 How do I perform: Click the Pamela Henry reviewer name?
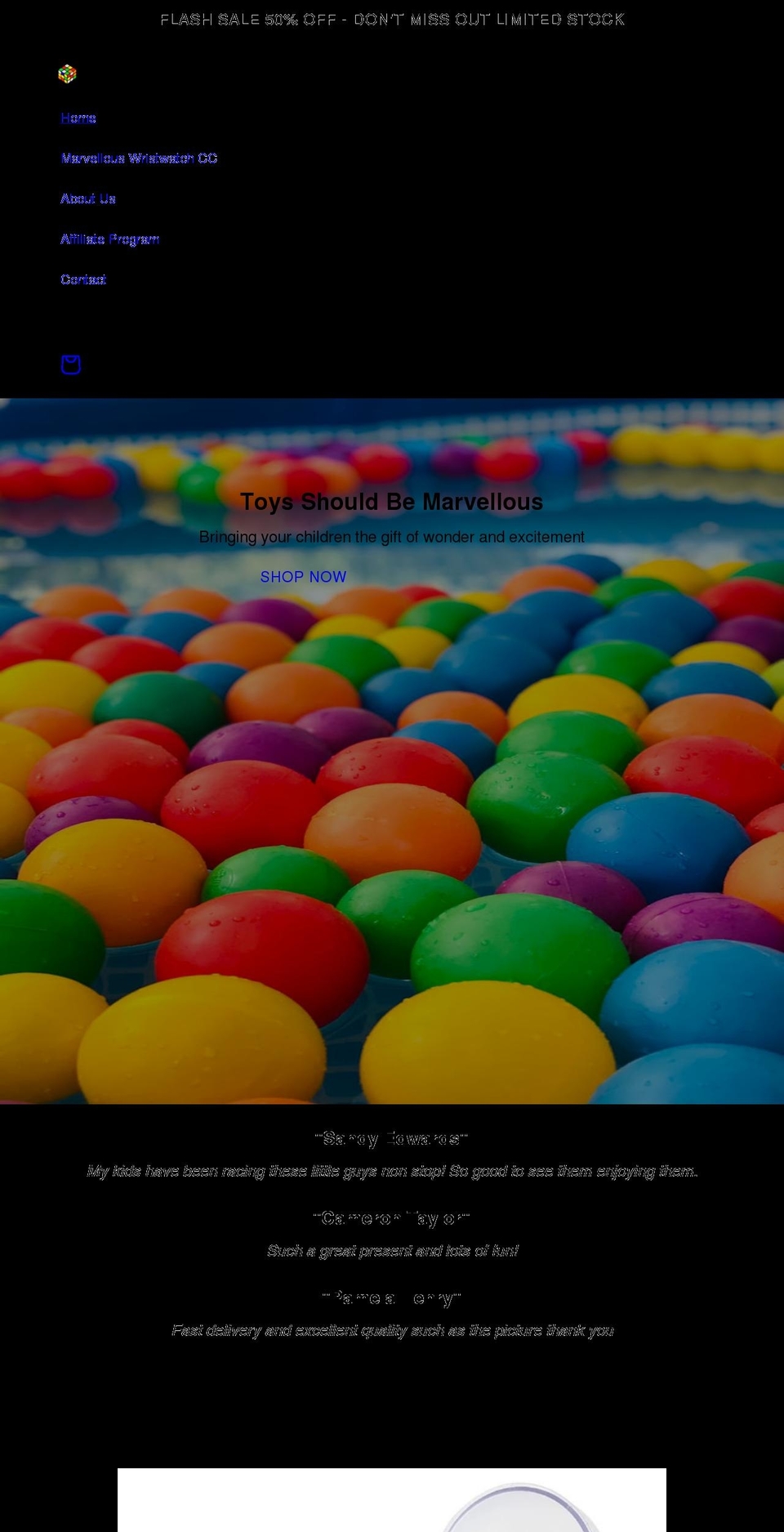coord(392,1298)
